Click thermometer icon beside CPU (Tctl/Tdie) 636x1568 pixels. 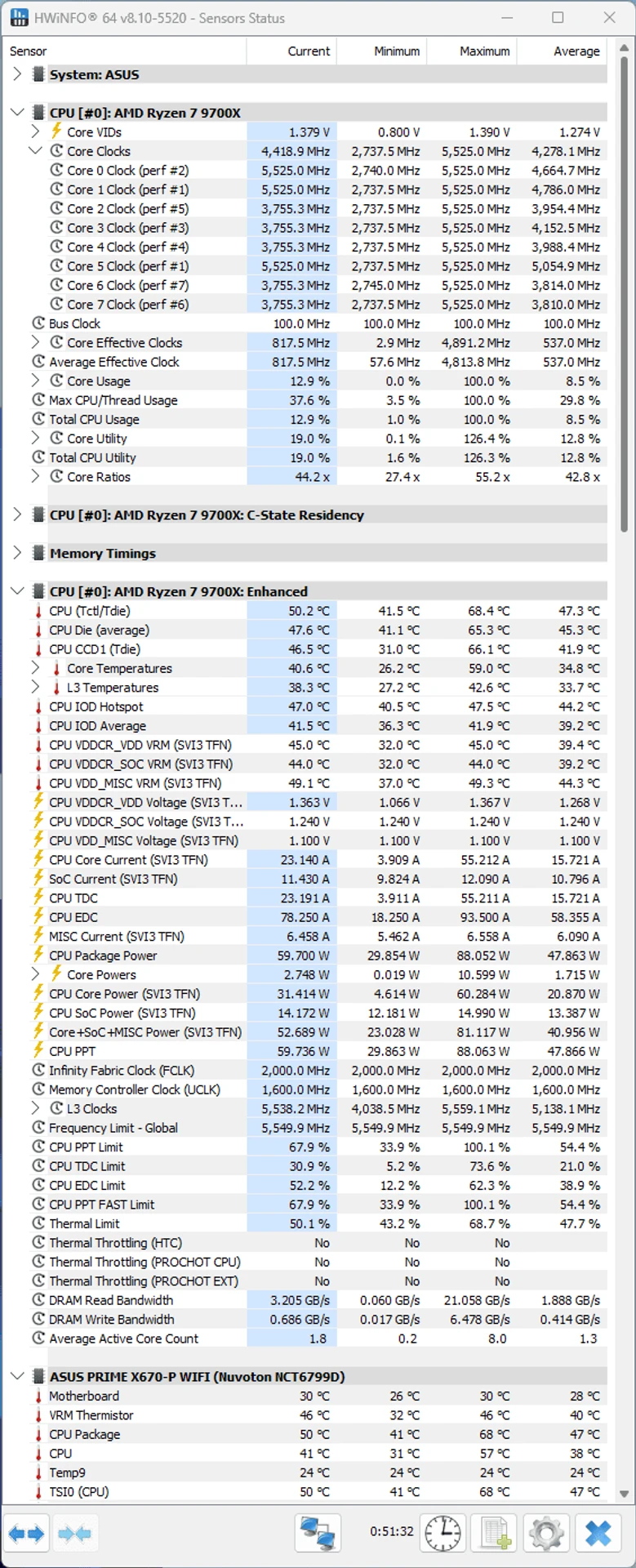(38, 611)
